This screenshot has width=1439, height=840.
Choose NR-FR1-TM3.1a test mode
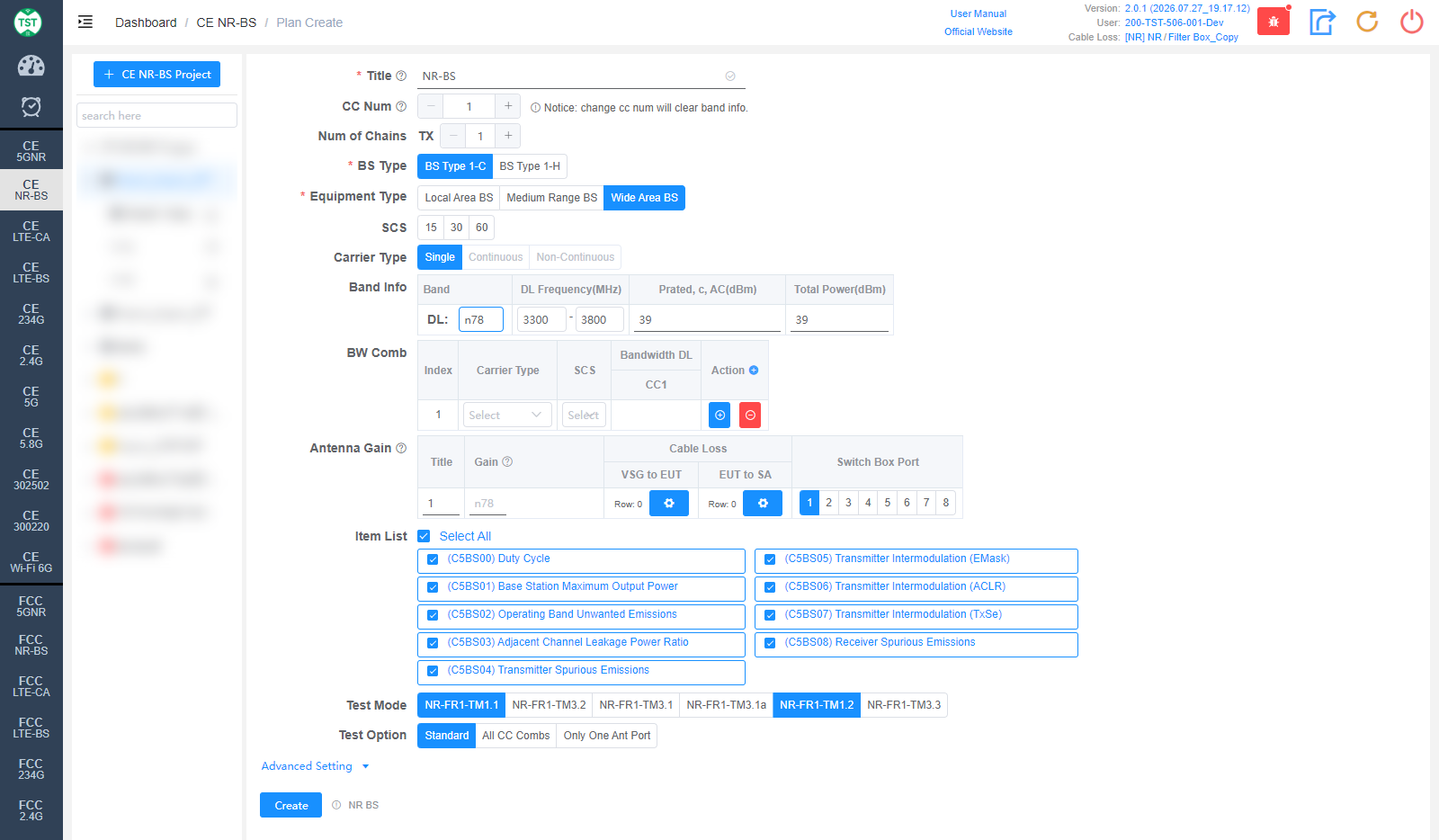726,705
